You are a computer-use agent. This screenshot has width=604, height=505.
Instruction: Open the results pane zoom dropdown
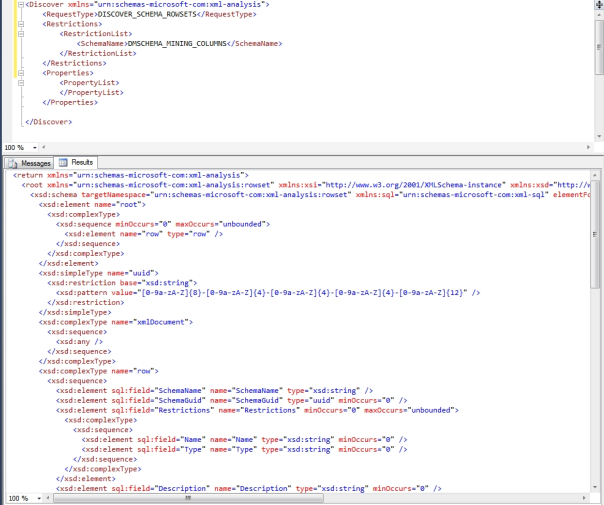[39, 498]
